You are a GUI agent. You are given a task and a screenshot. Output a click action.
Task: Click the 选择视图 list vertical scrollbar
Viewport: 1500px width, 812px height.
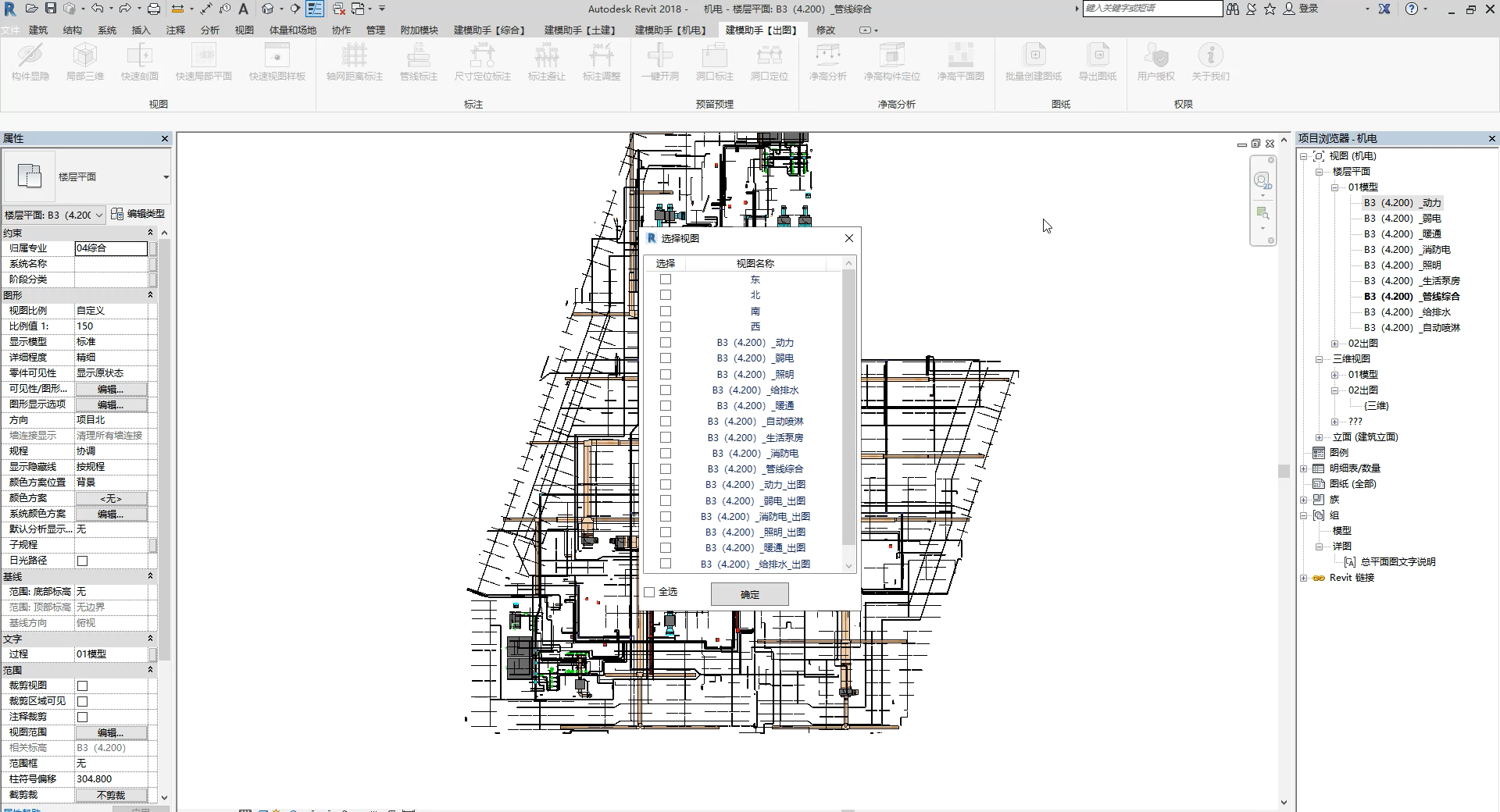848,406
